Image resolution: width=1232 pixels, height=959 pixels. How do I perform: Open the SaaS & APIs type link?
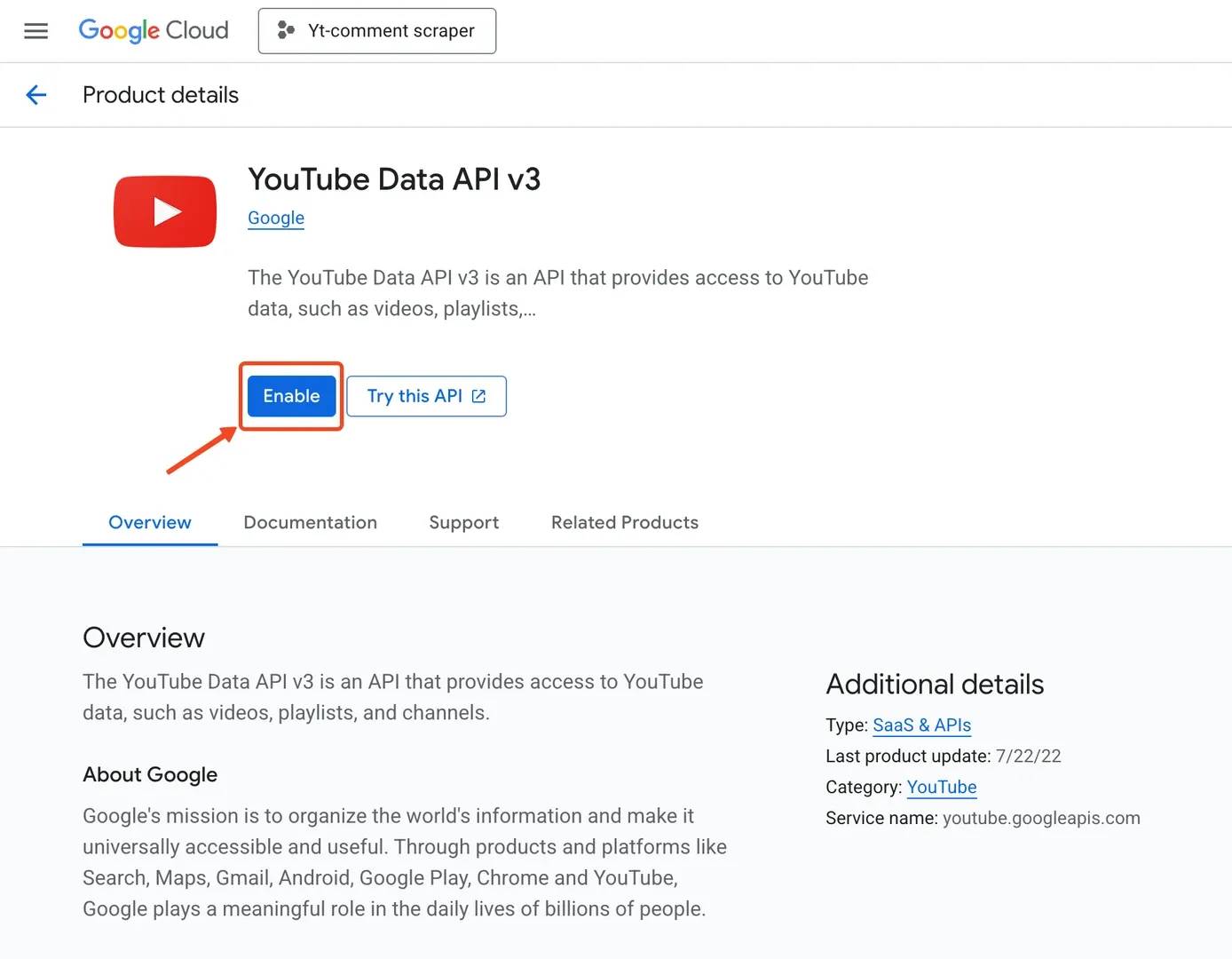coord(922,725)
